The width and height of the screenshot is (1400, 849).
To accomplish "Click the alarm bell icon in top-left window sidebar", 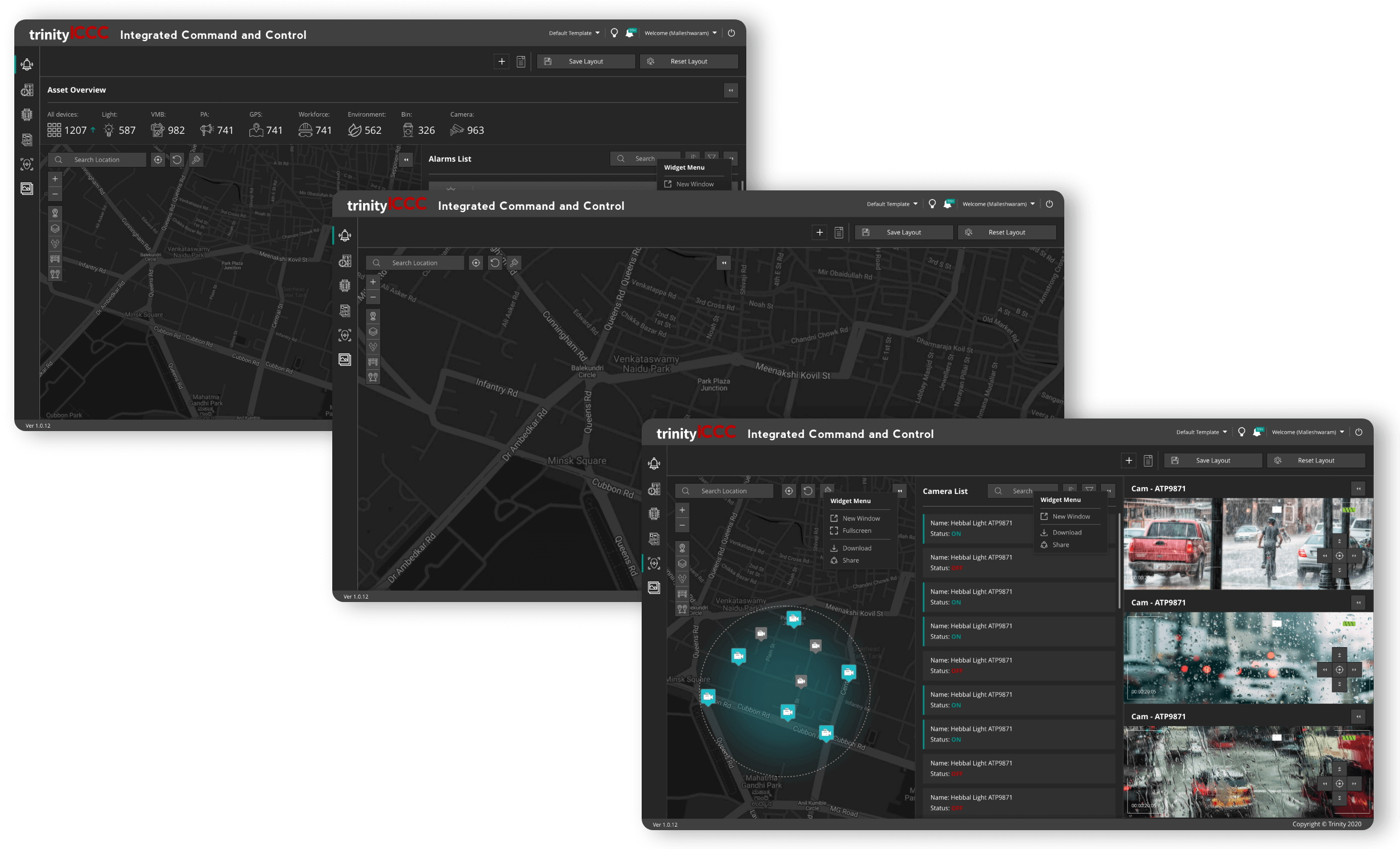I will pyautogui.click(x=27, y=65).
